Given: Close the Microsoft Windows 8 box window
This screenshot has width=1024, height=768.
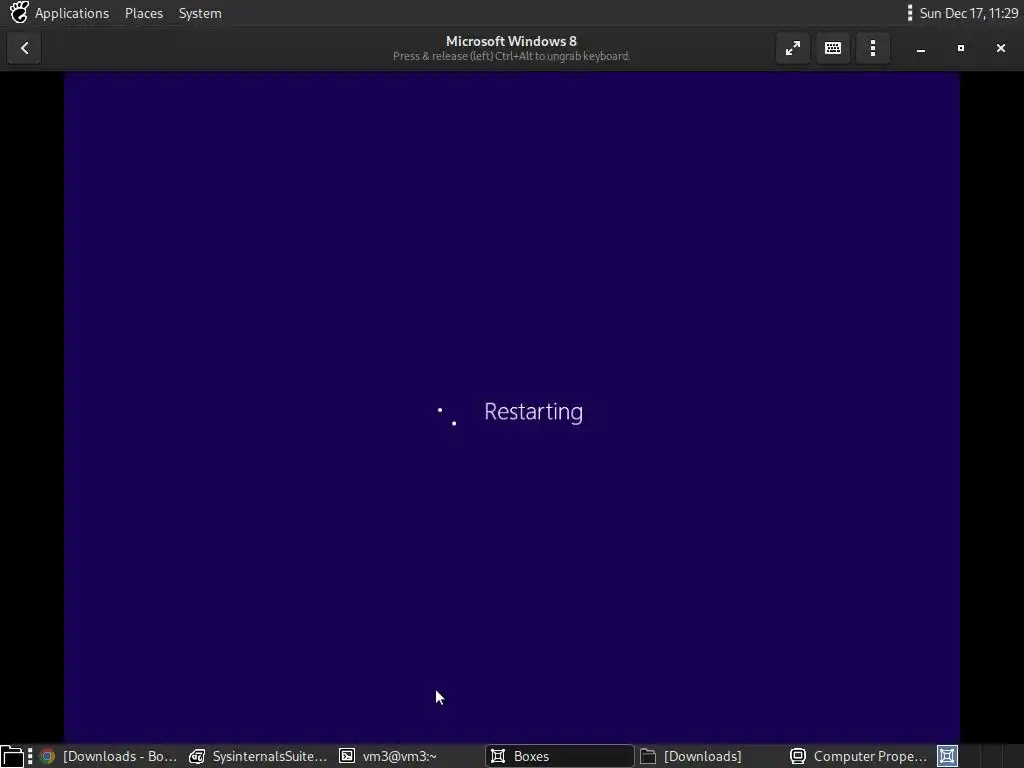Looking at the screenshot, I should tap(1000, 48).
